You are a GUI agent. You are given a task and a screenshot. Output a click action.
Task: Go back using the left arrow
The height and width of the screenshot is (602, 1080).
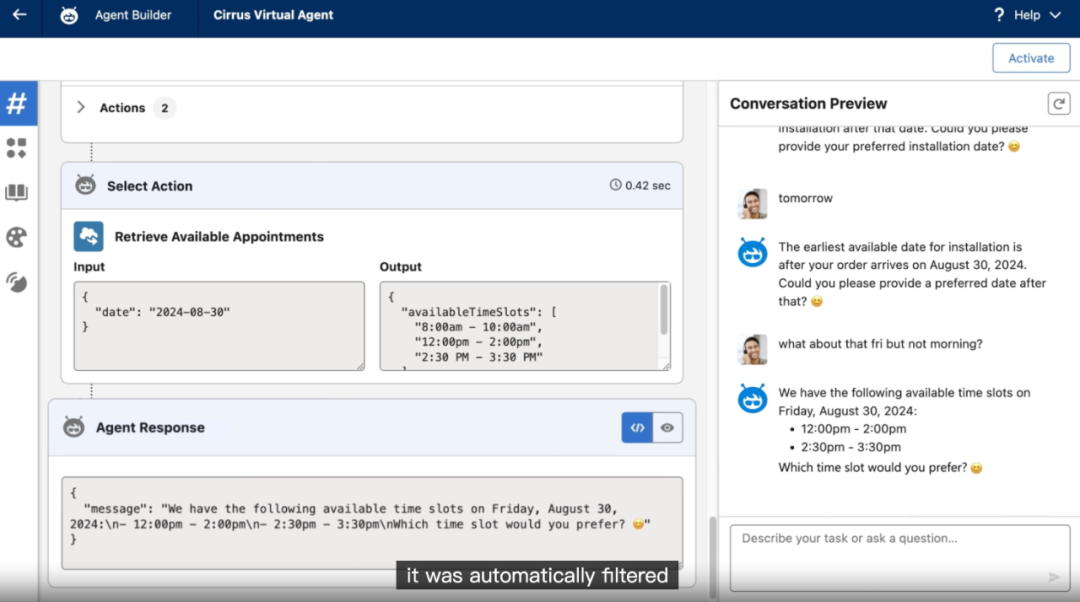[x=19, y=14]
